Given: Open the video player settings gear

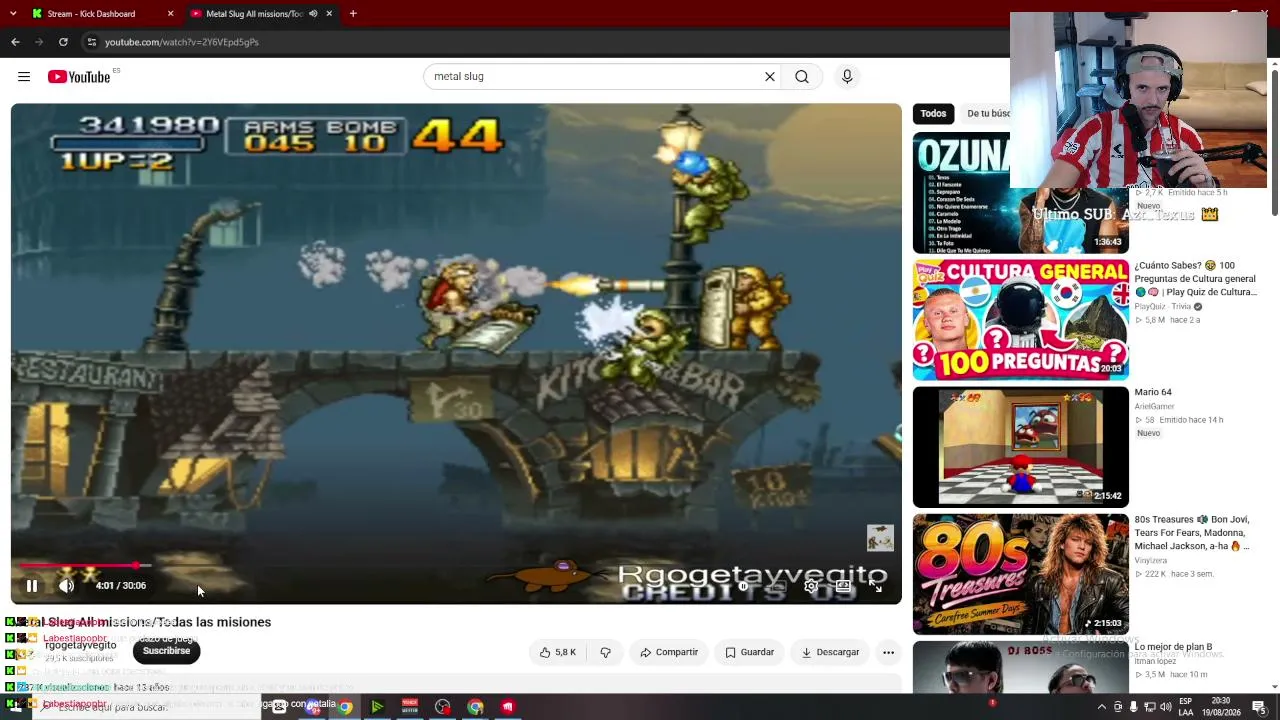Looking at the screenshot, I should coord(811,586).
